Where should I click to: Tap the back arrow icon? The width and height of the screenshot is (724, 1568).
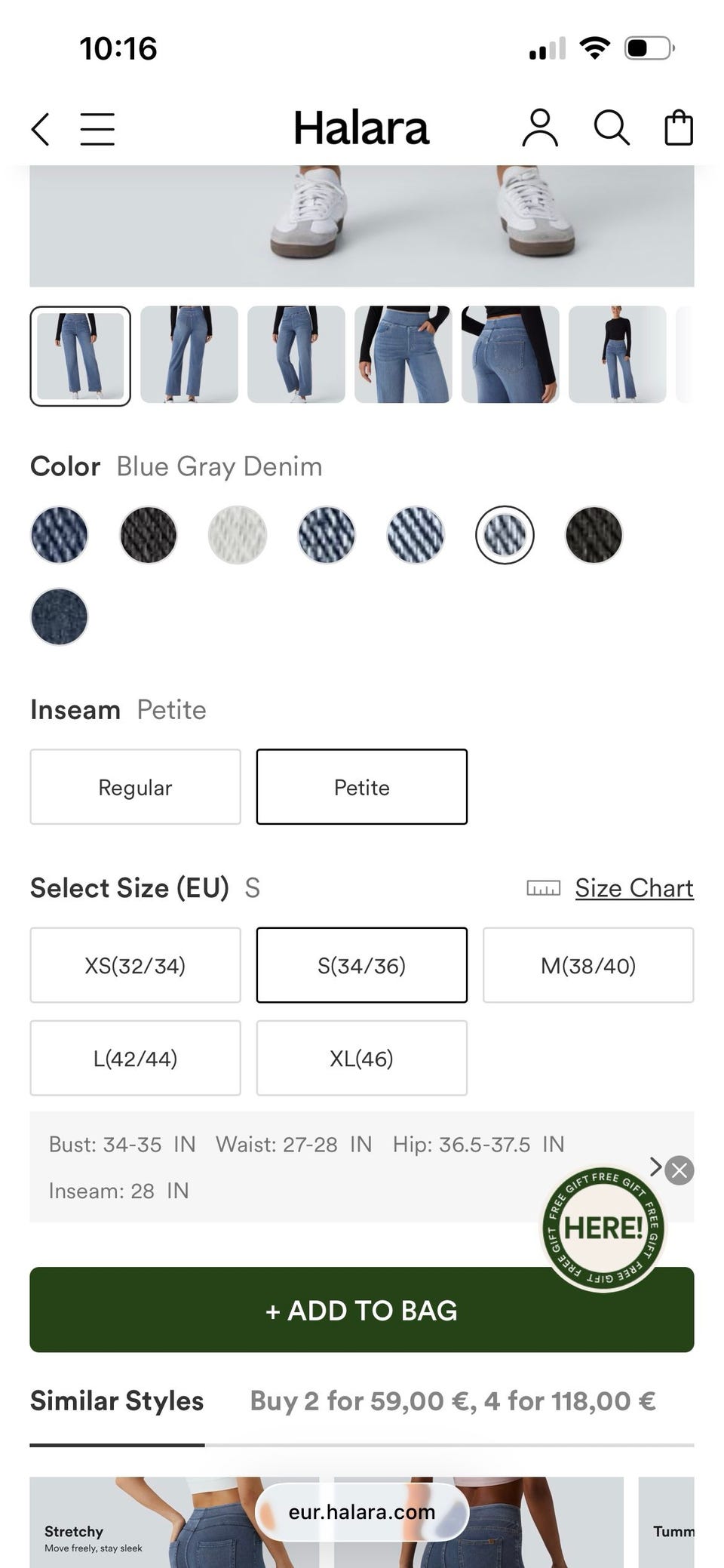click(x=41, y=129)
